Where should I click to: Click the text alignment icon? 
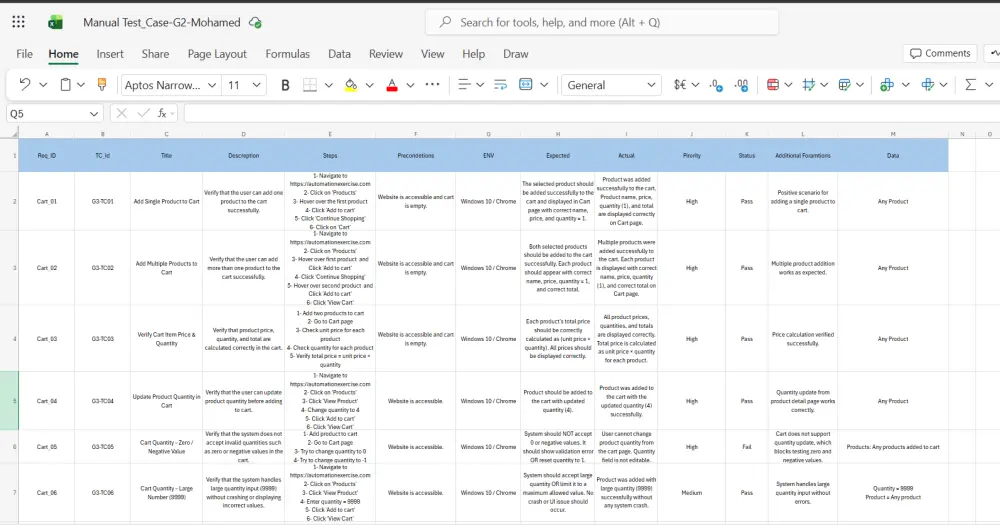click(x=464, y=84)
